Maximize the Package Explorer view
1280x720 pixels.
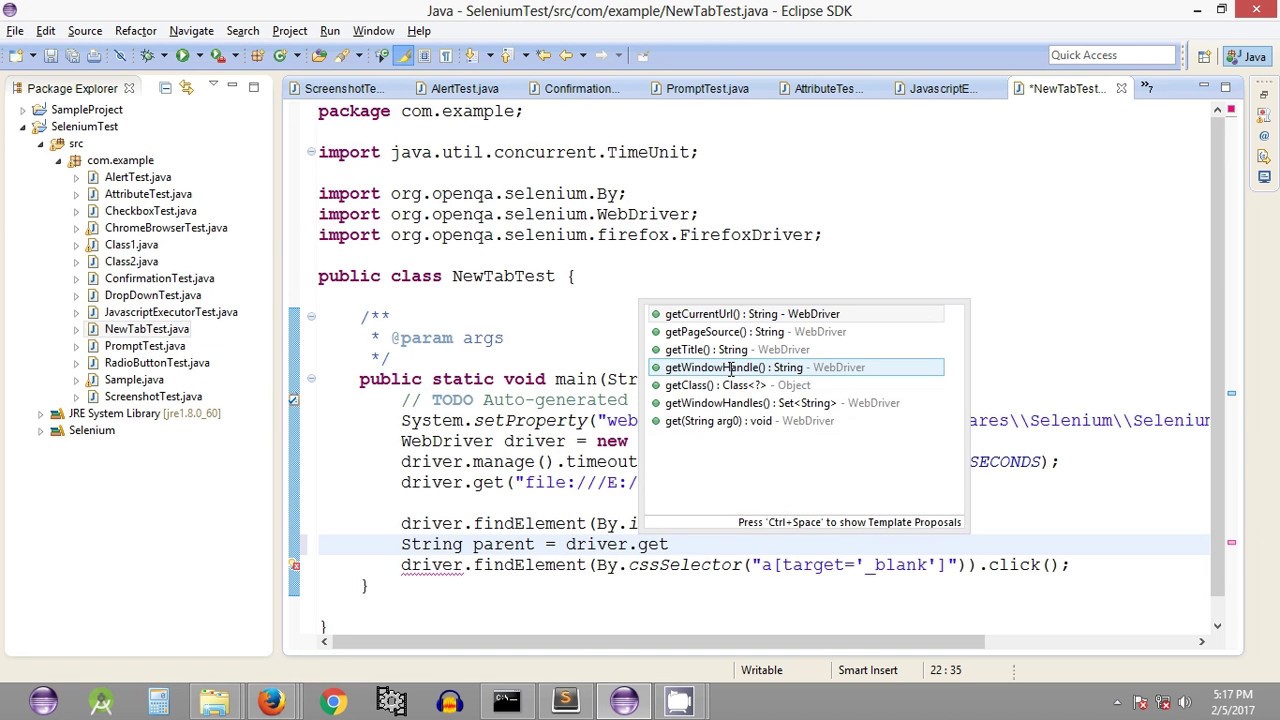click(254, 88)
